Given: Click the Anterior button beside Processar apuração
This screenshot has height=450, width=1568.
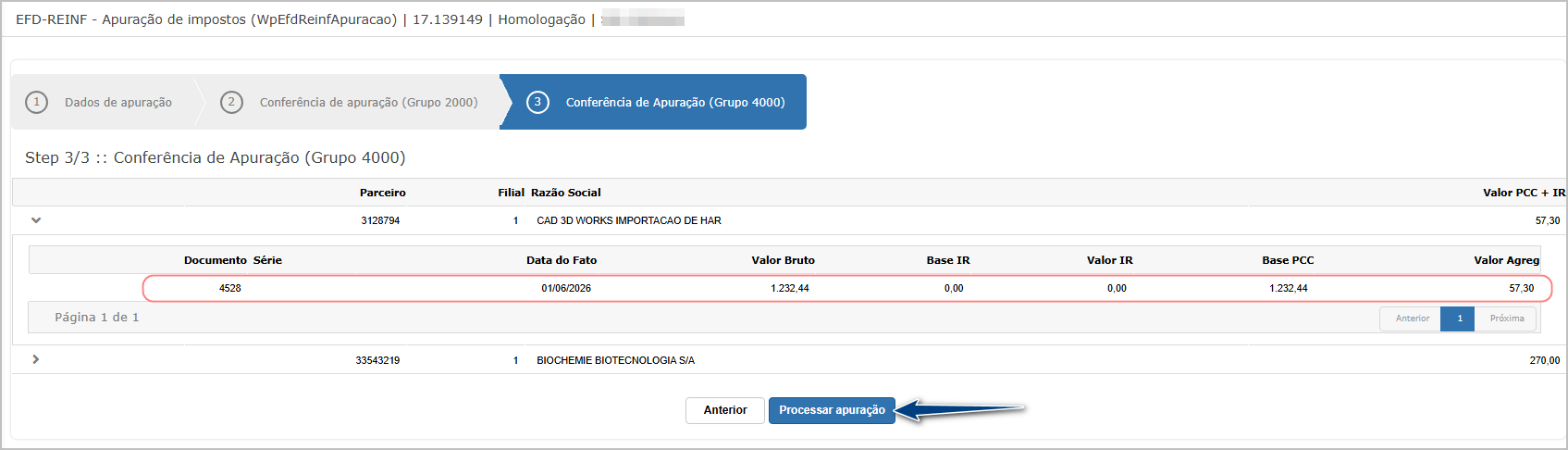Looking at the screenshot, I should click(x=725, y=410).
